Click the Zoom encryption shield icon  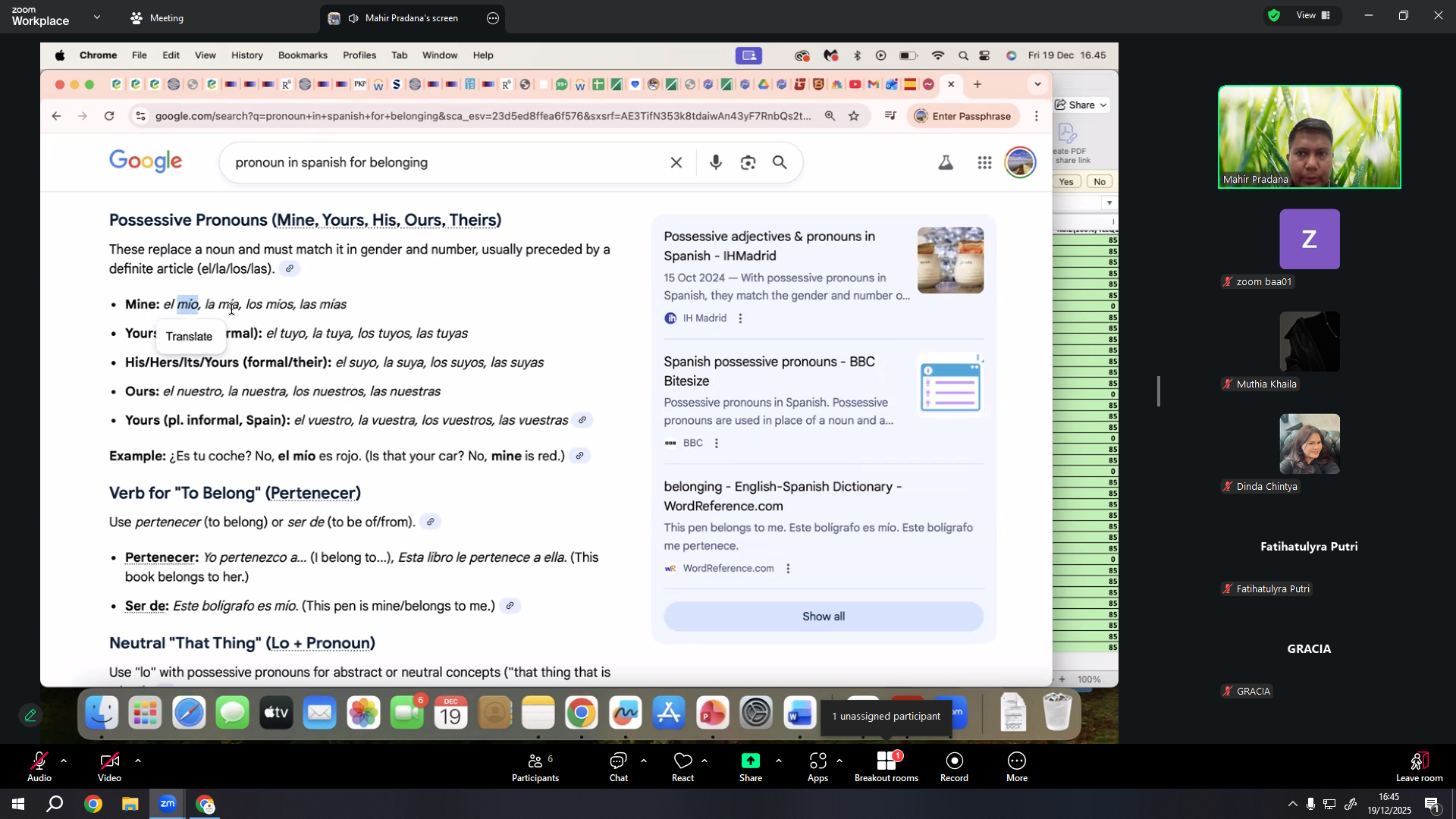pos(1274,15)
